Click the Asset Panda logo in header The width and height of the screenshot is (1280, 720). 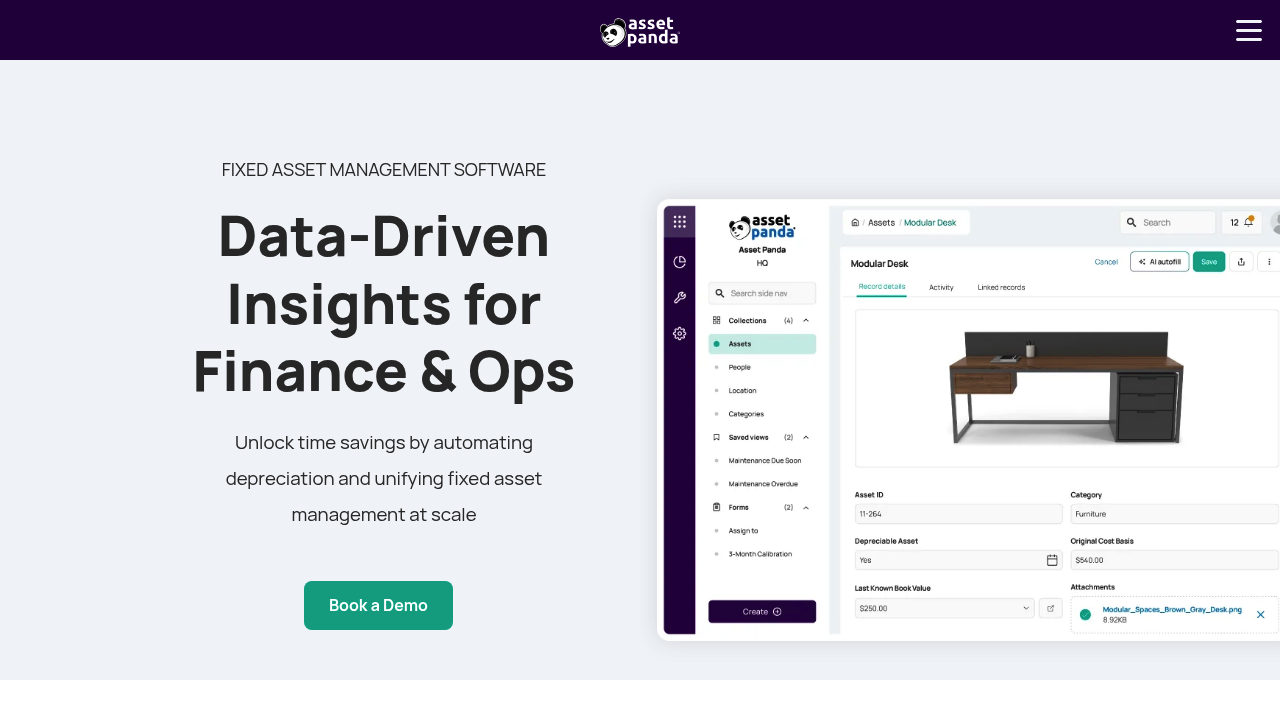640,32
